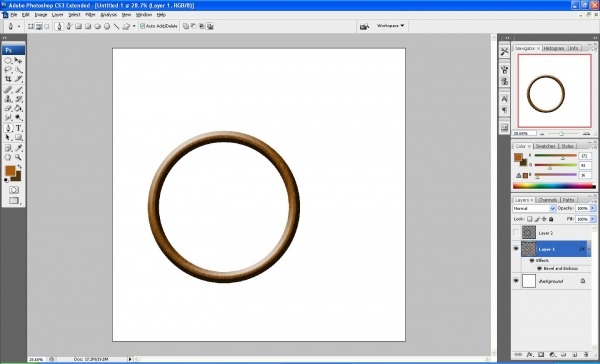The height and width of the screenshot is (364, 600).
Task: Switch to the Histogram tab
Action: 554,48
